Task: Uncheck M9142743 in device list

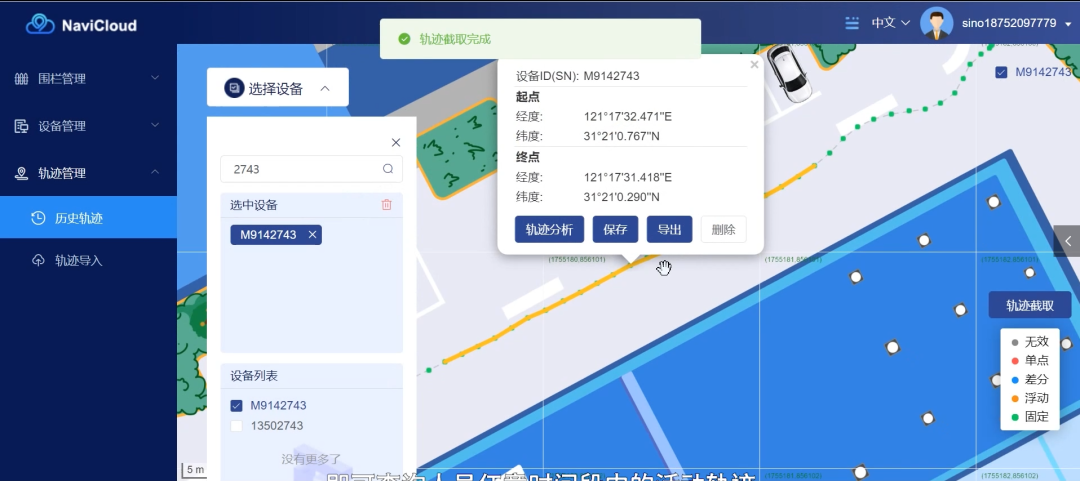Action: pos(237,406)
